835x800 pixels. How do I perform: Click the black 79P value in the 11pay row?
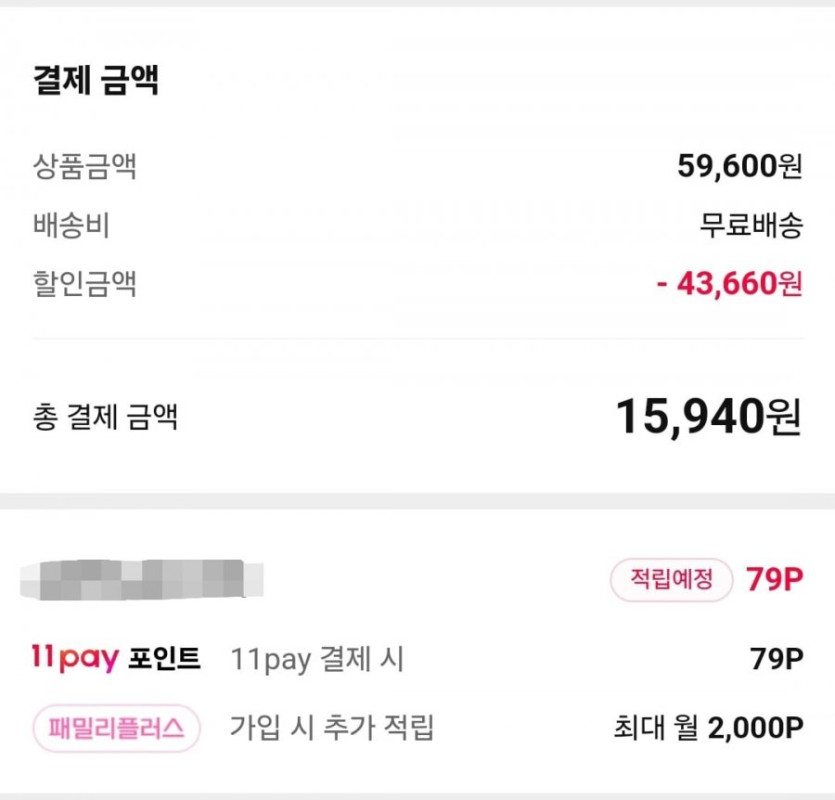point(777,659)
